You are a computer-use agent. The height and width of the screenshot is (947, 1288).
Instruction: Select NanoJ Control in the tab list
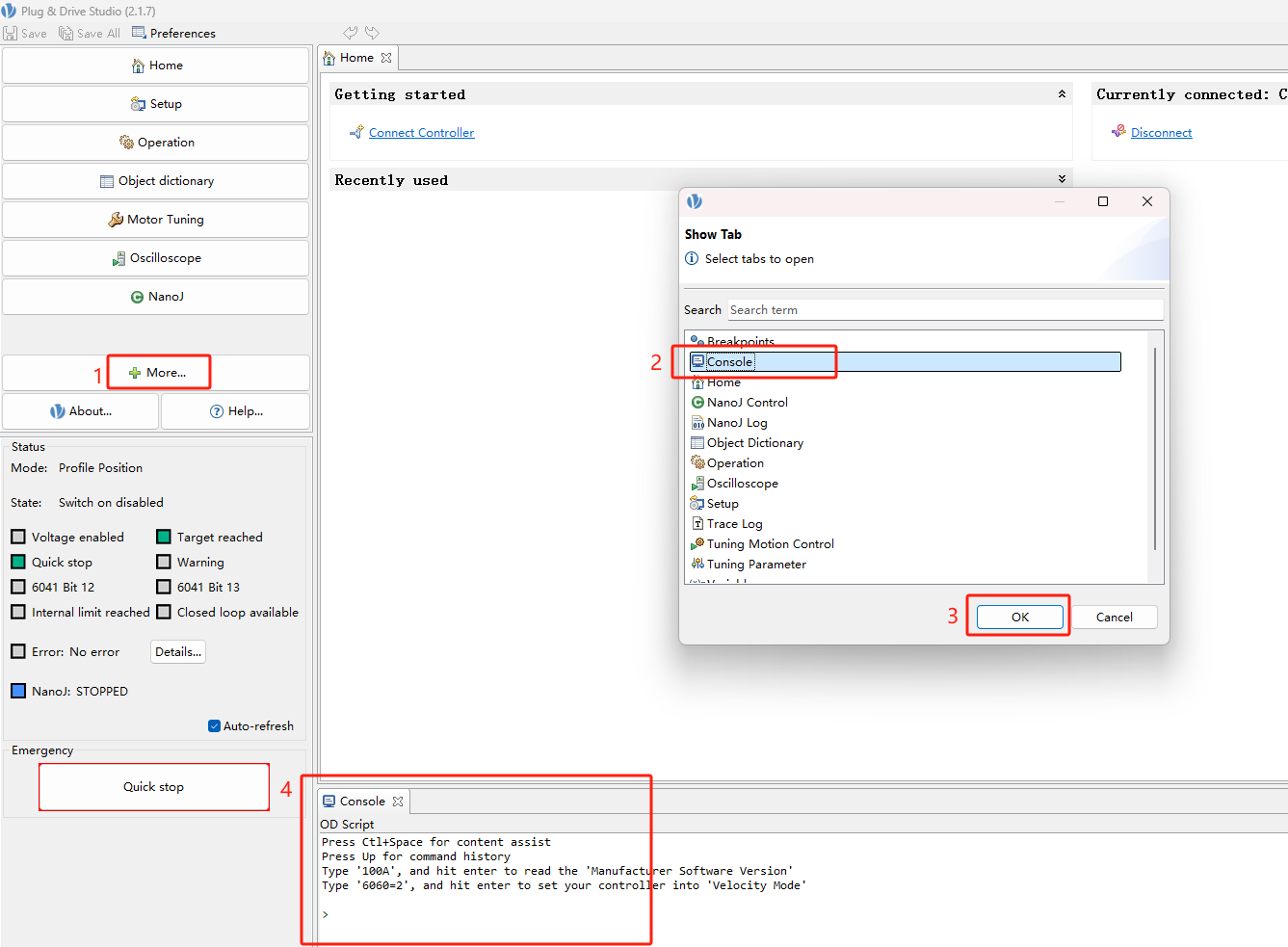748,403
